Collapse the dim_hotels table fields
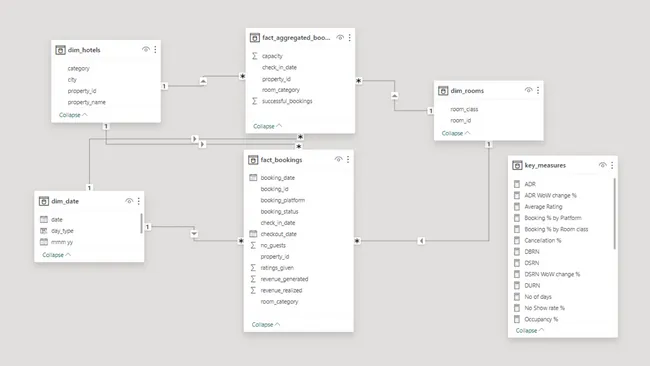This screenshot has height=366, width=650. point(73,115)
